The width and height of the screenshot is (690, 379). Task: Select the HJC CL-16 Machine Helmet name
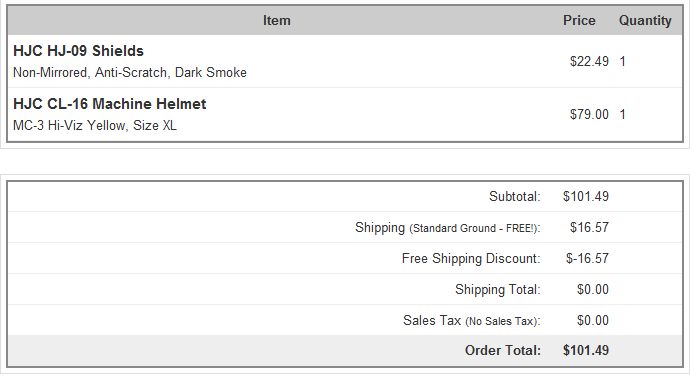[x=110, y=104]
